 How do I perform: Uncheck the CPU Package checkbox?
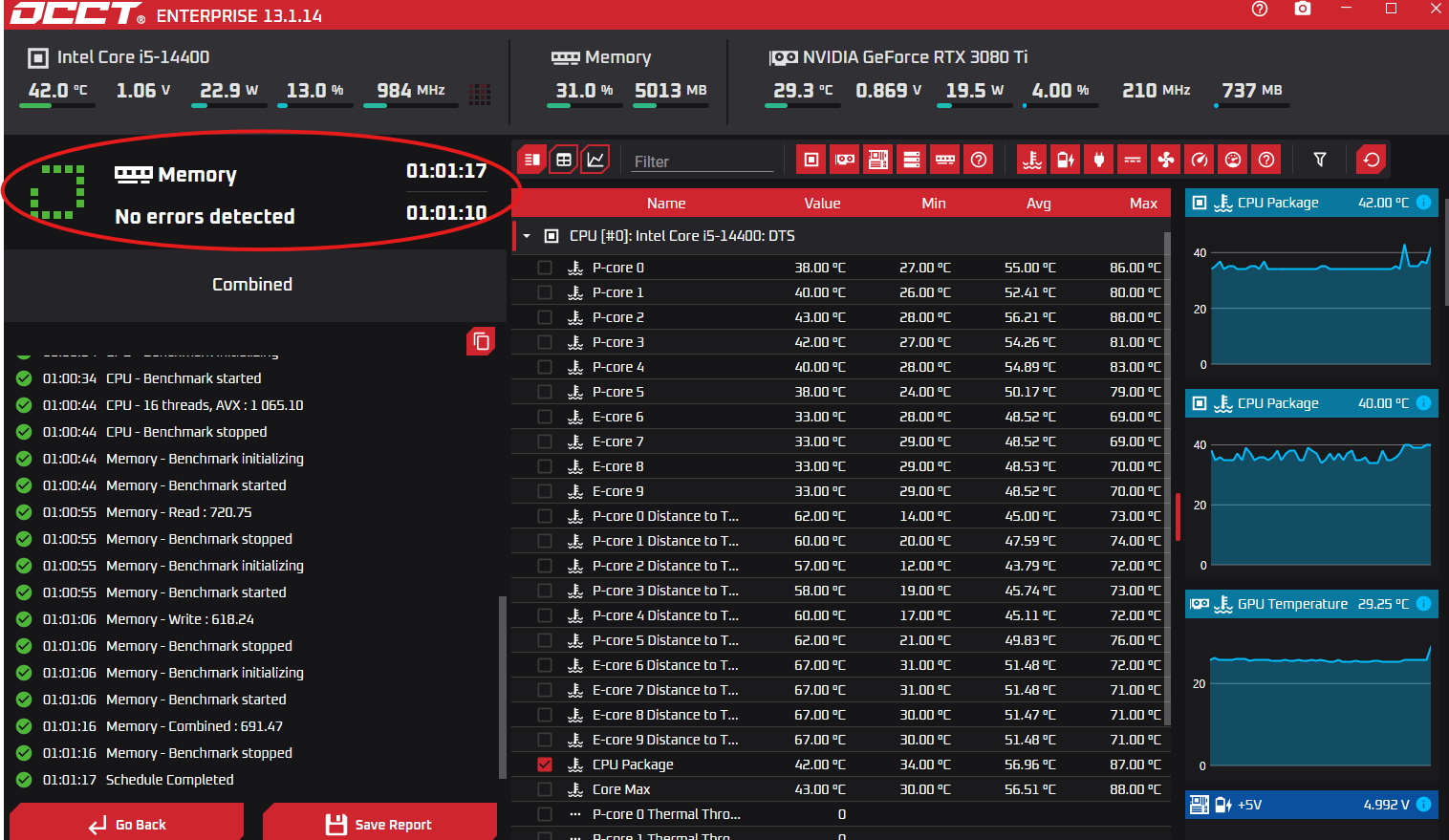pyautogui.click(x=545, y=765)
